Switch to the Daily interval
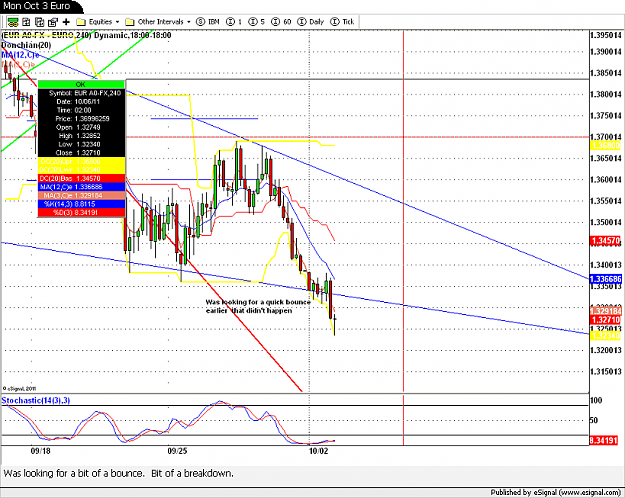This screenshot has height=498, width=625. tap(311, 22)
